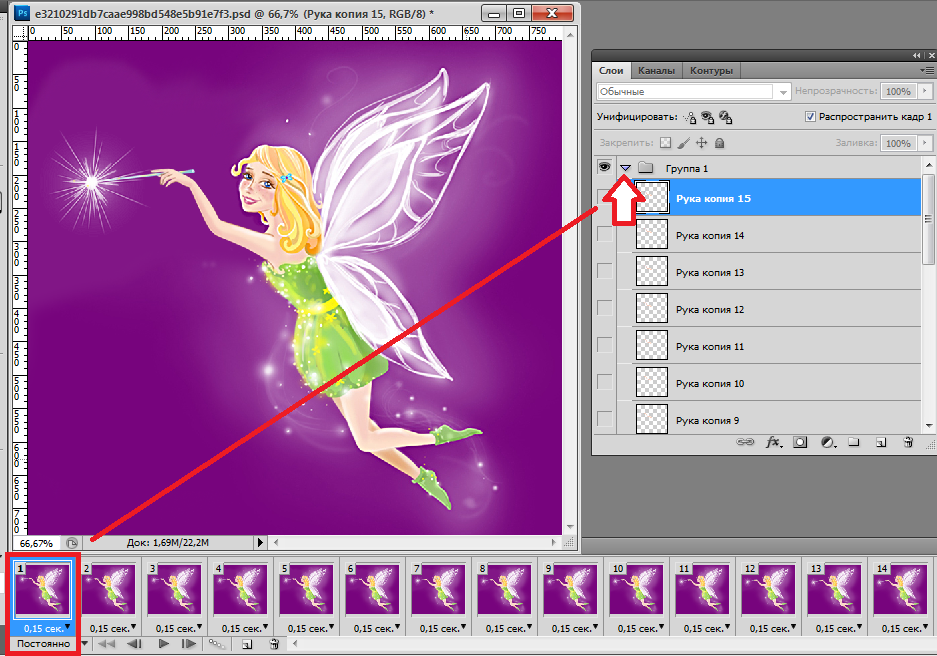
Task: Open frame 1 delay time dropdown
Action: 68,626
